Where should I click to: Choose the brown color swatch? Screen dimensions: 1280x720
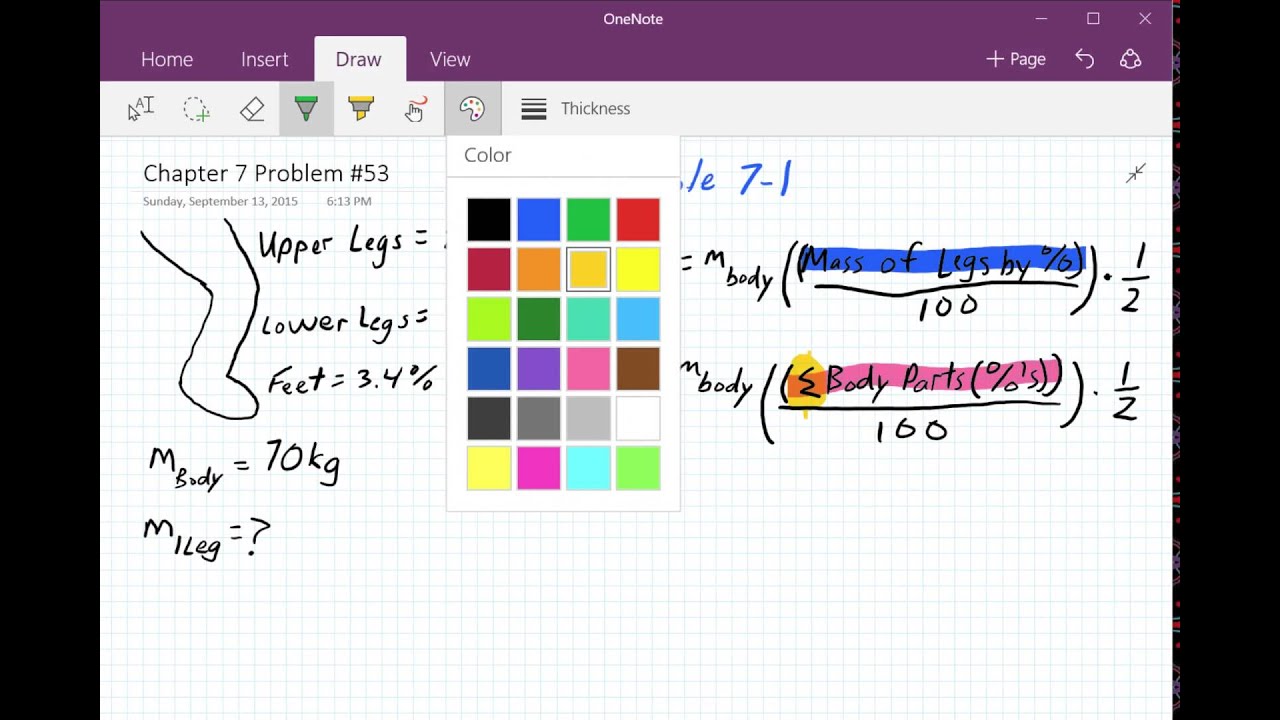click(638, 369)
